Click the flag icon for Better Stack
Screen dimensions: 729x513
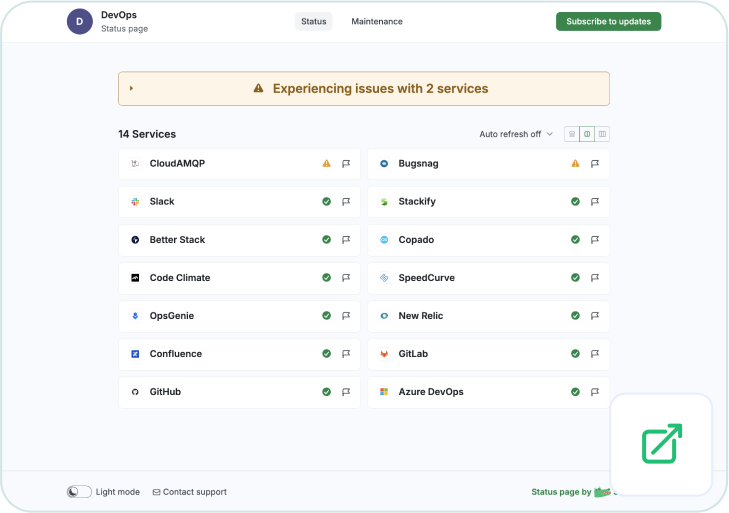tap(346, 240)
